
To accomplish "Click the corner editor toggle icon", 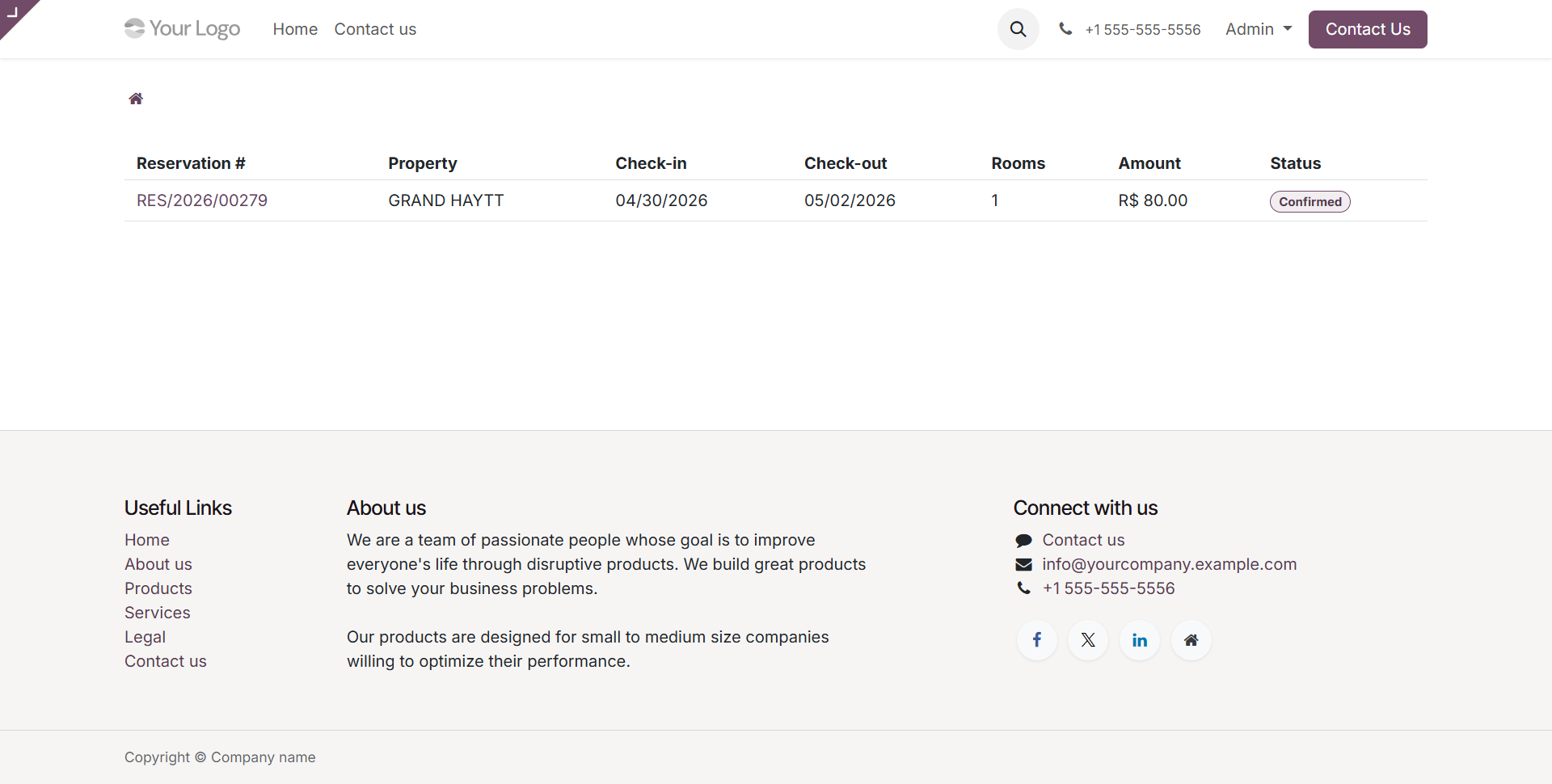I will 13,12.
